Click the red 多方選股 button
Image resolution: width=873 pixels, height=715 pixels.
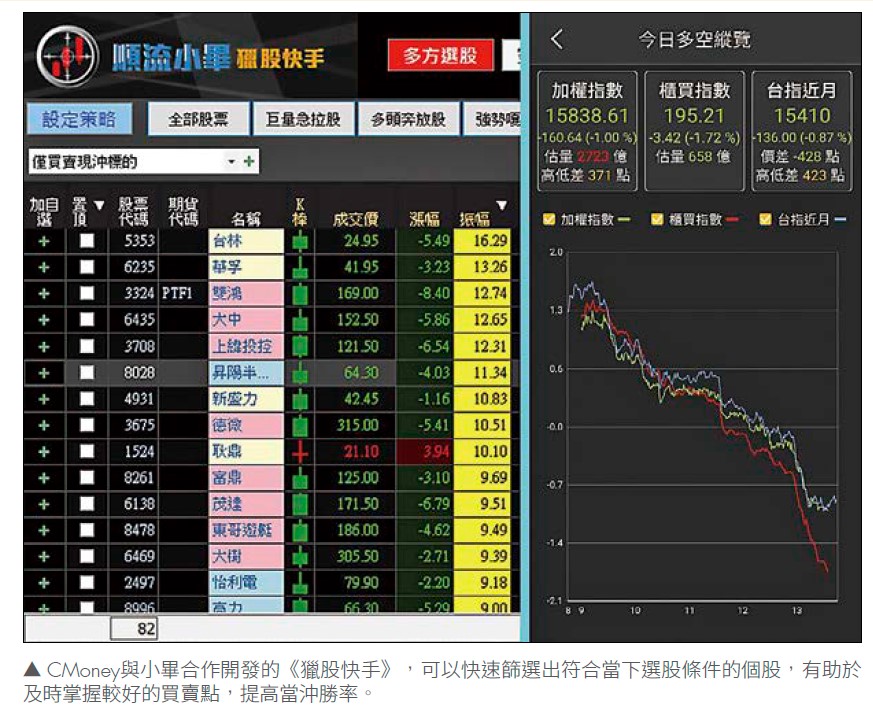pos(440,55)
